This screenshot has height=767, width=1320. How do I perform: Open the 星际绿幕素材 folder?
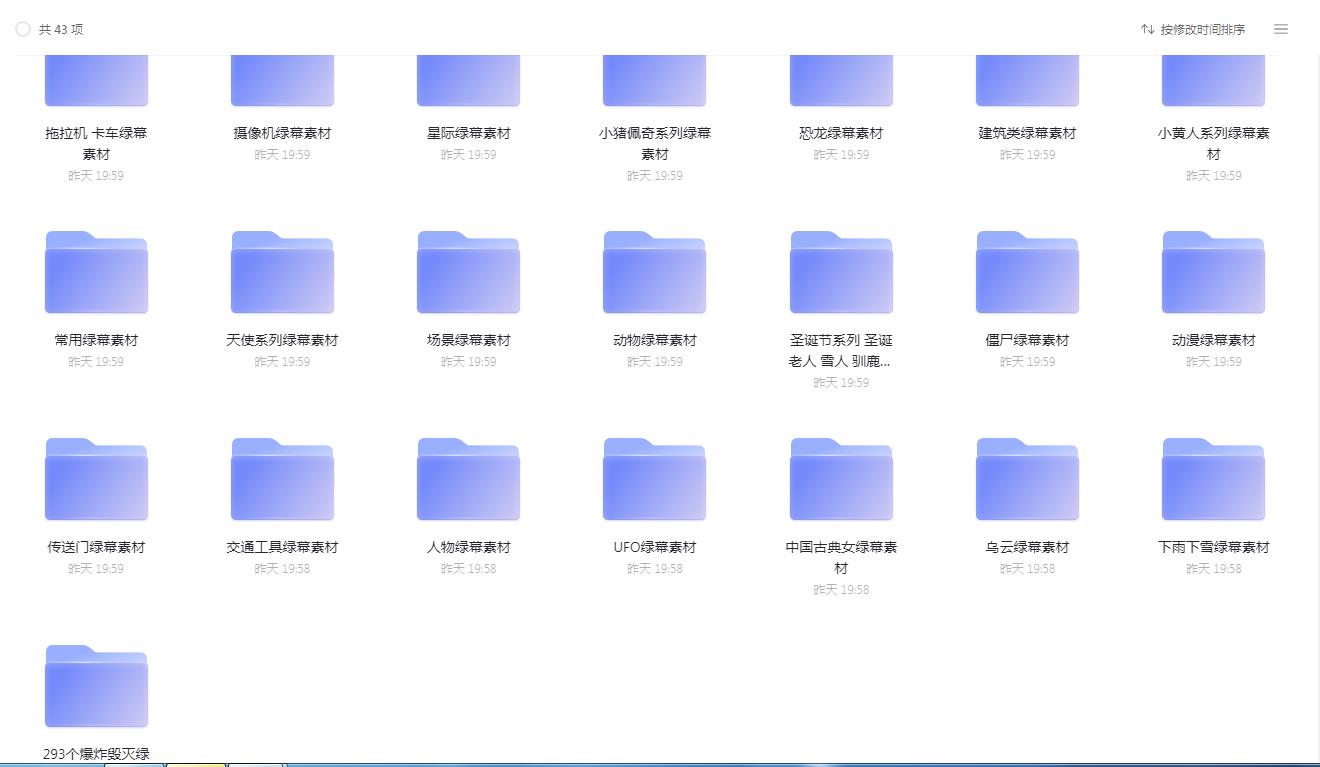tap(467, 80)
